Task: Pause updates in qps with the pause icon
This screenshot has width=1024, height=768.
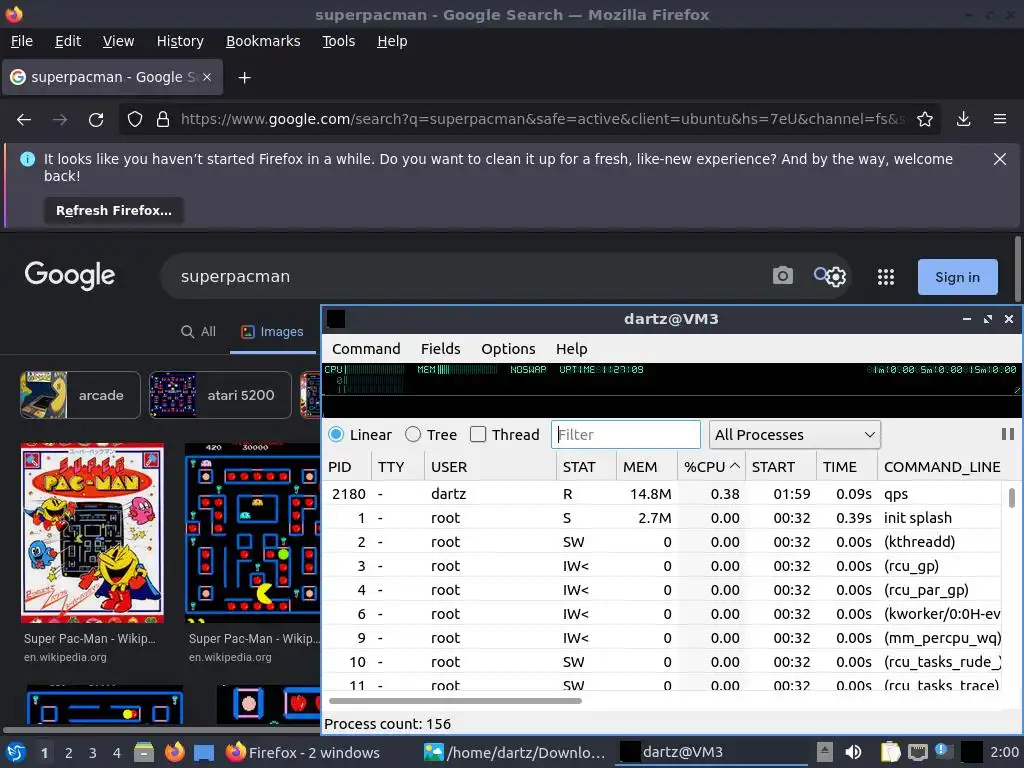Action: 1008,434
